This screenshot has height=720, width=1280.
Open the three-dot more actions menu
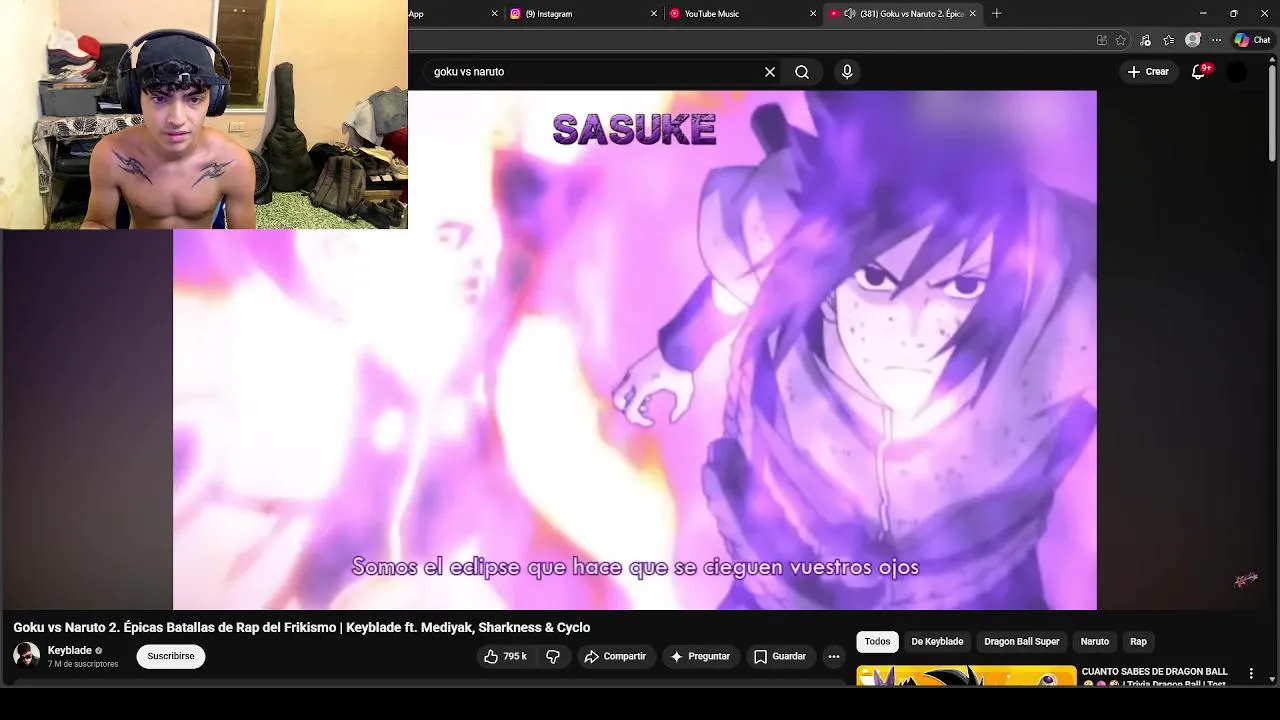834,657
